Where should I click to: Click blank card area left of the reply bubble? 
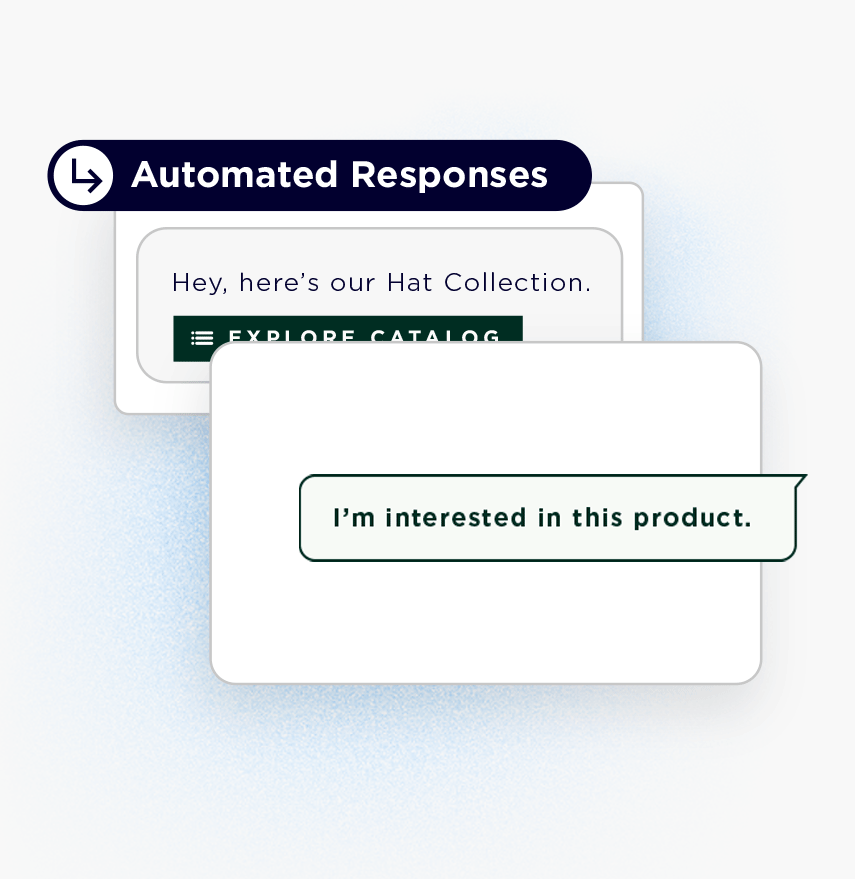(x=255, y=518)
